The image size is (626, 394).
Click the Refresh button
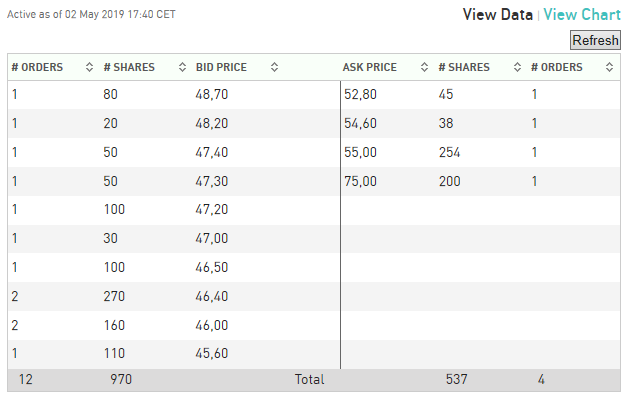(x=595, y=40)
